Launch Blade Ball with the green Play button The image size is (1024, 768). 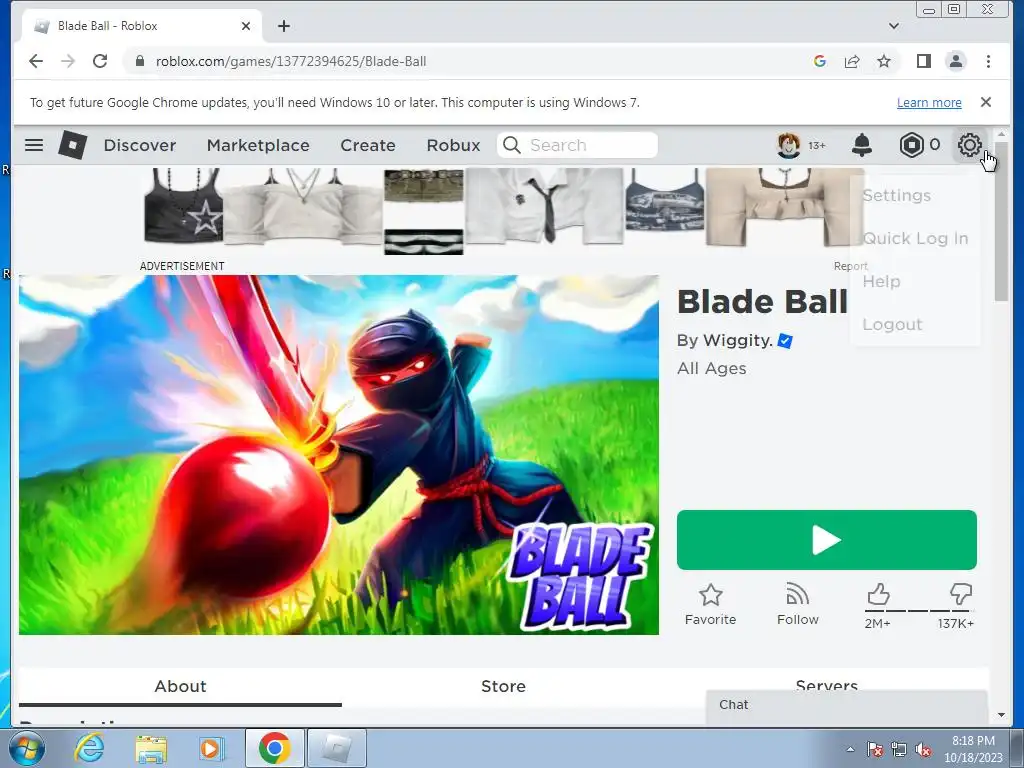click(x=827, y=540)
